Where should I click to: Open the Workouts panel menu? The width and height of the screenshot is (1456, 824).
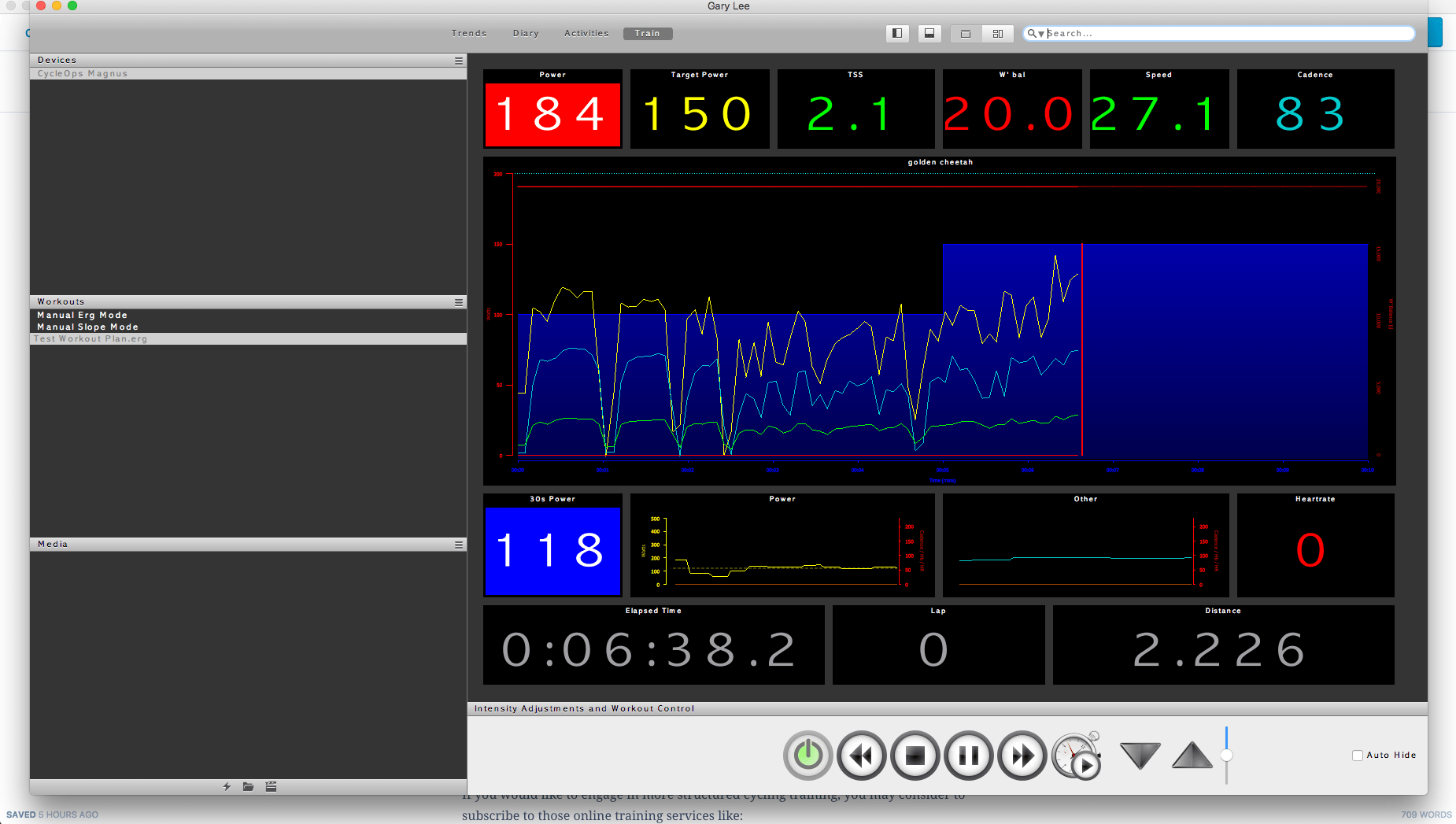pos(459,302)
